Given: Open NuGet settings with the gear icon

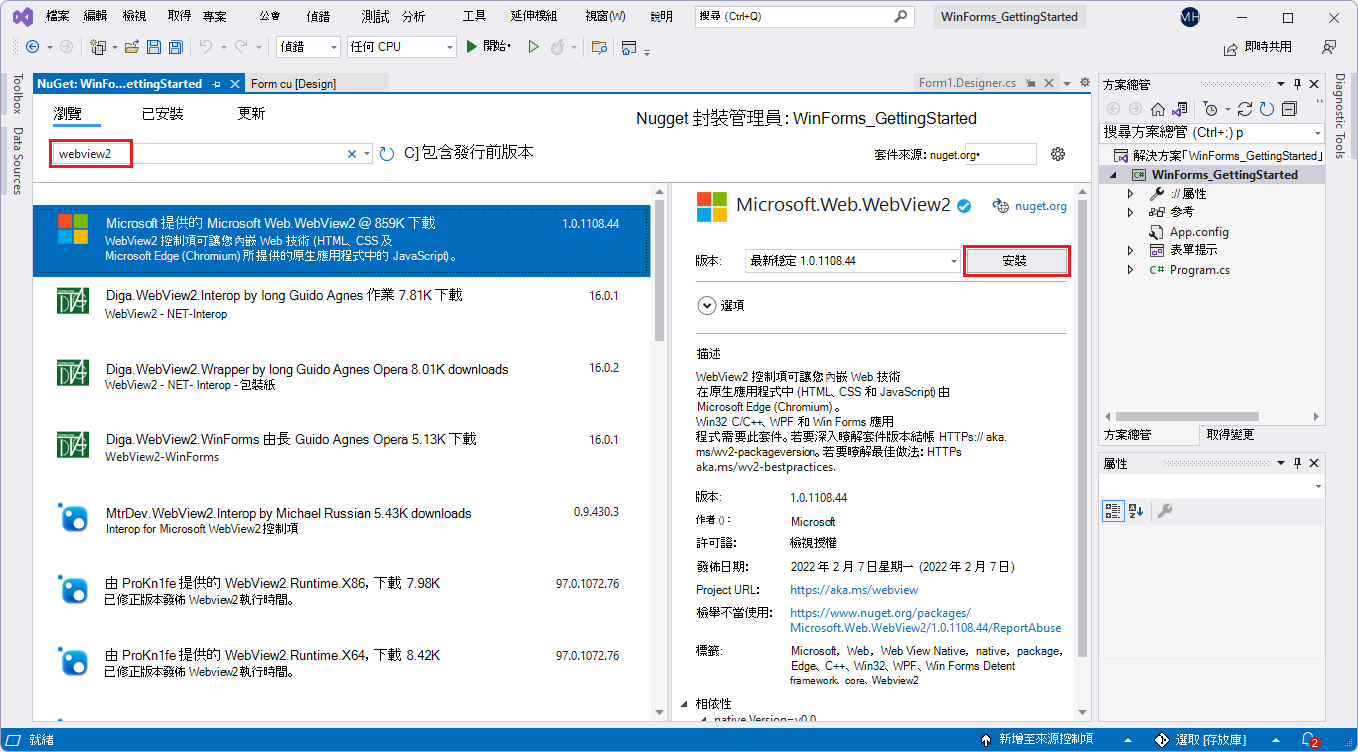Looking at the screenshot, I should pyautogui.click(x=1058, y=154).
